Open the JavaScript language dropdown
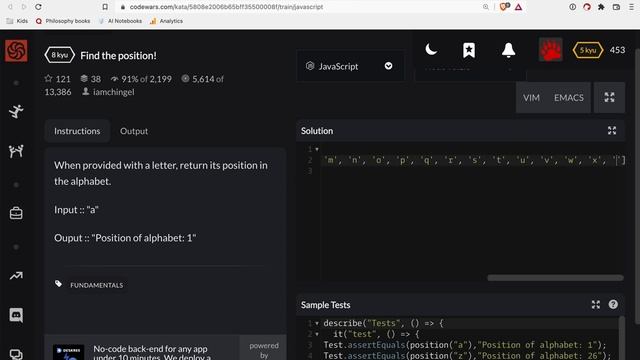Viewport: 640px width, 360px height. (x=350, y=66)
